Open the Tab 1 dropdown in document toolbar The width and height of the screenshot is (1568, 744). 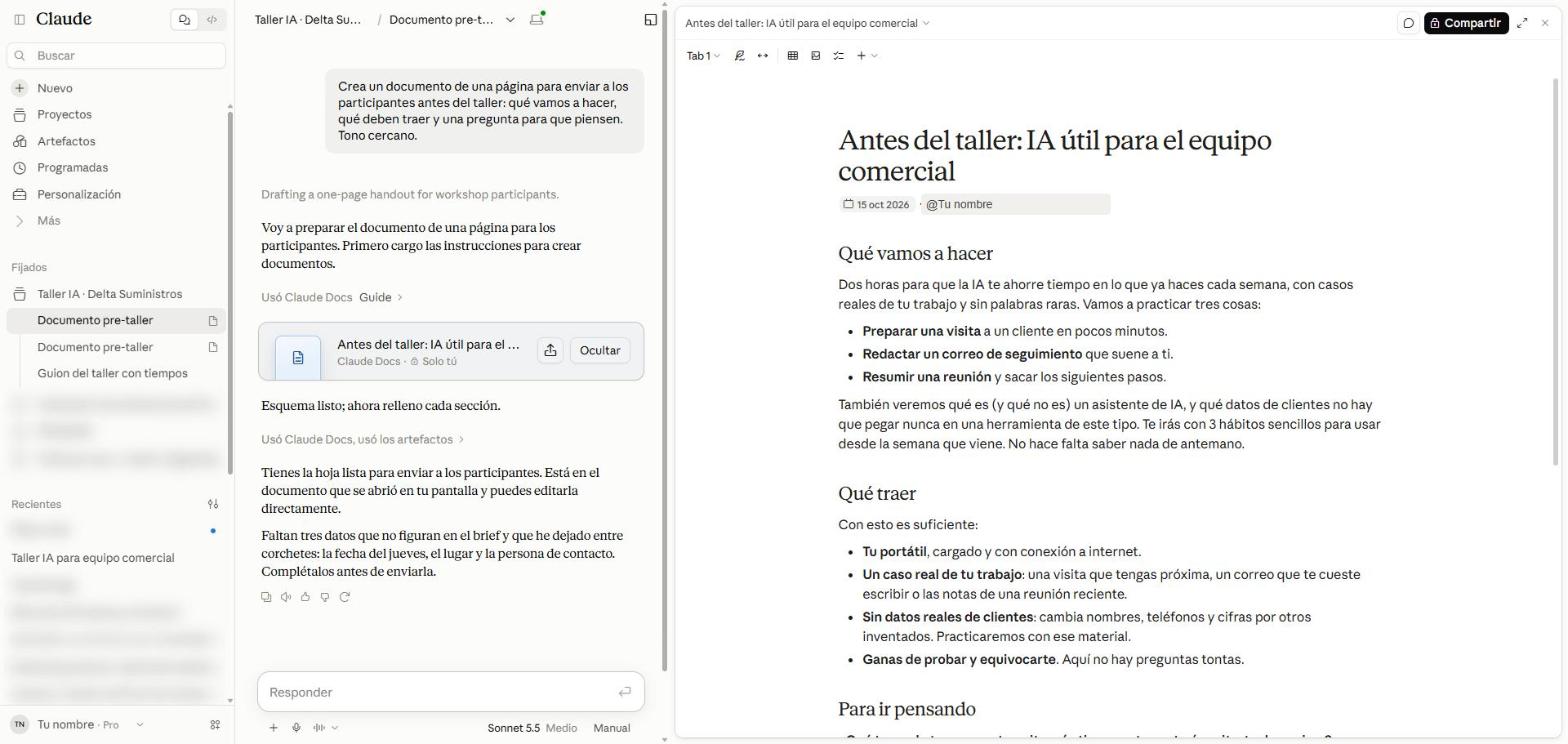[703, 56]
